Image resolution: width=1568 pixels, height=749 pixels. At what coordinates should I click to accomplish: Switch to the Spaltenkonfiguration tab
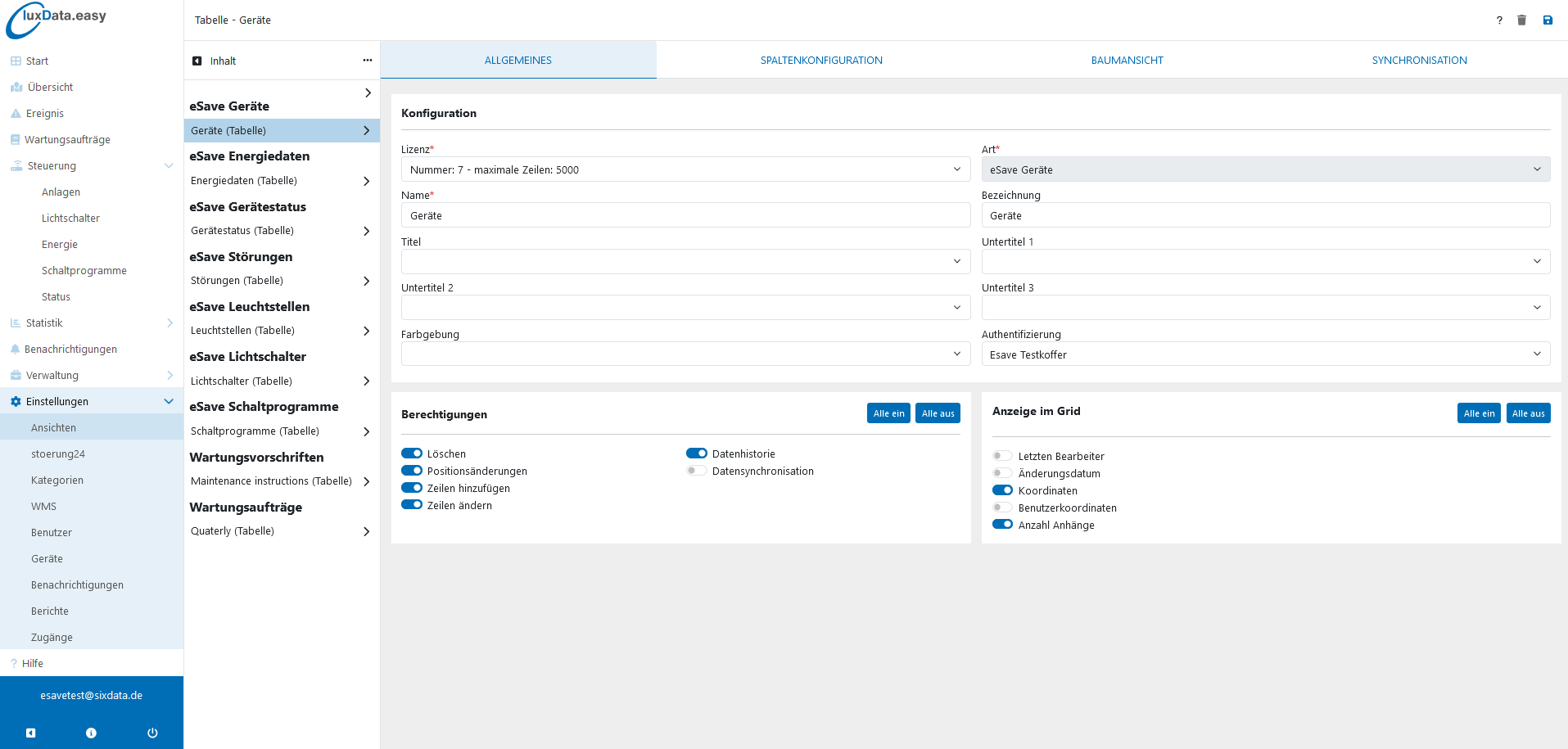[821, 60]
